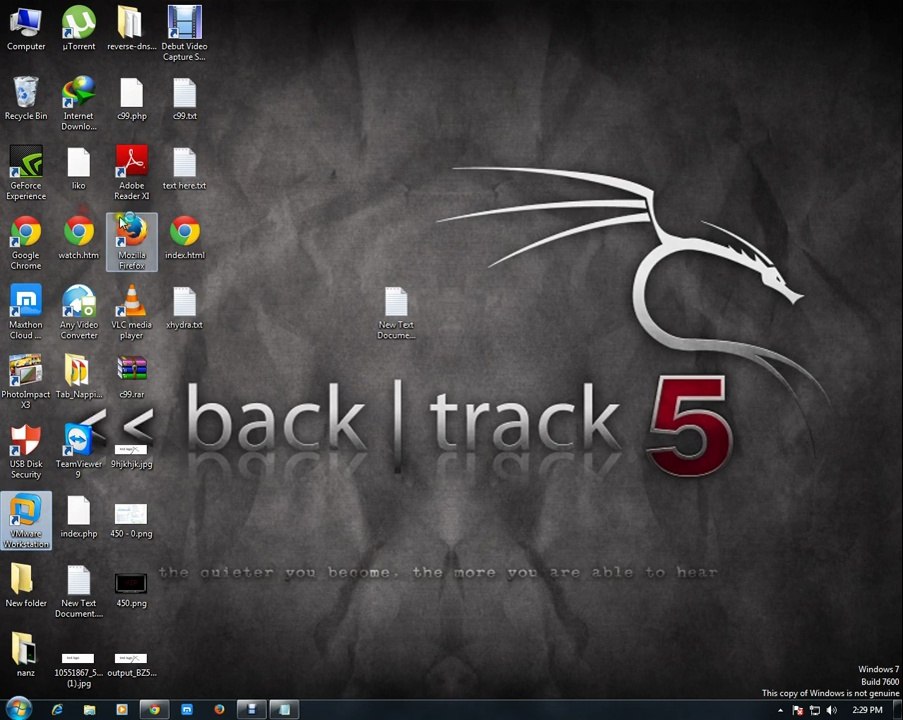Select the c99.rar archive
903x720 pixels.
pos(131,377)
